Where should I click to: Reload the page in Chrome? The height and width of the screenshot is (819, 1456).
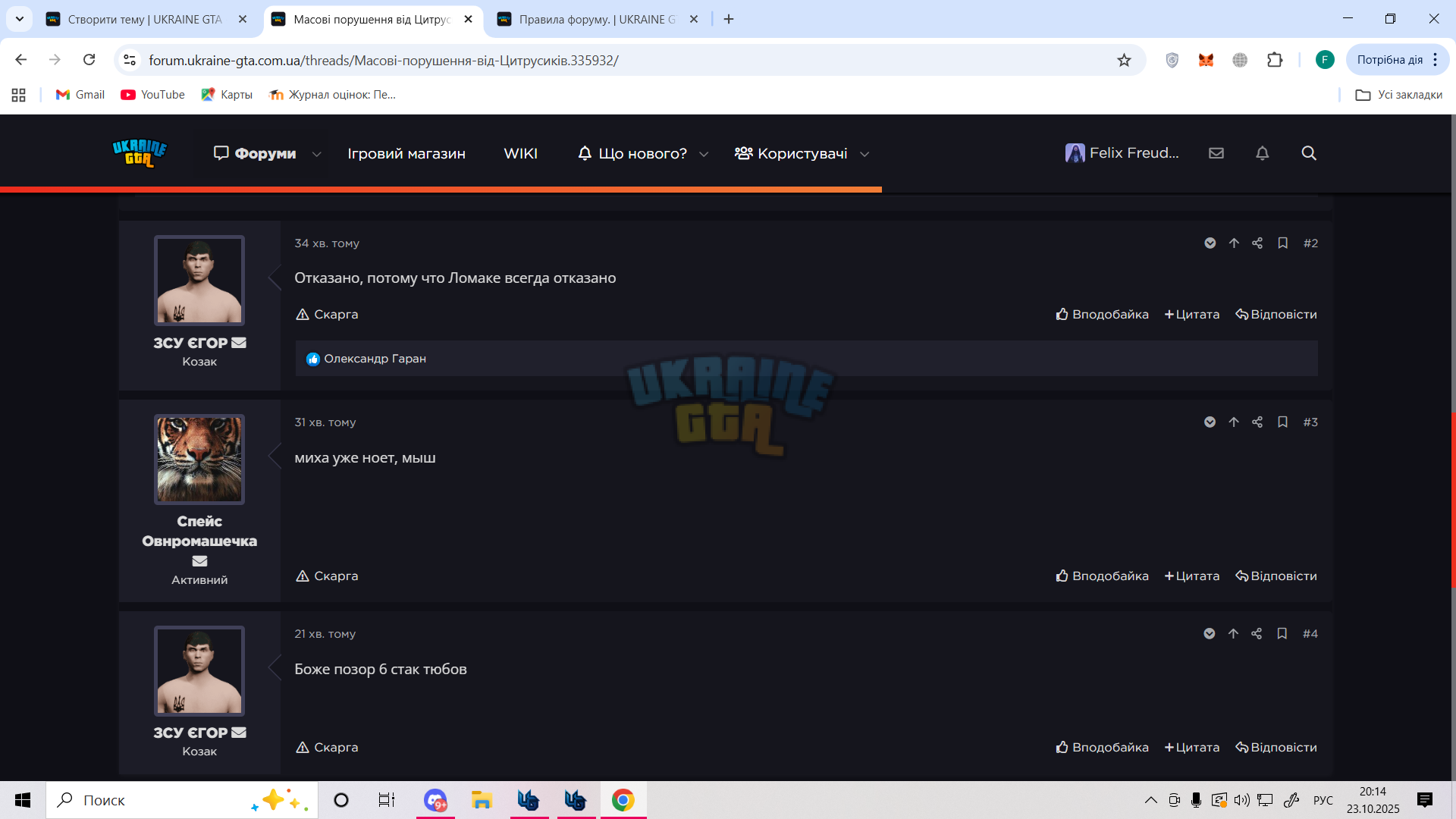pyautogui.click(x=89, y=59)
